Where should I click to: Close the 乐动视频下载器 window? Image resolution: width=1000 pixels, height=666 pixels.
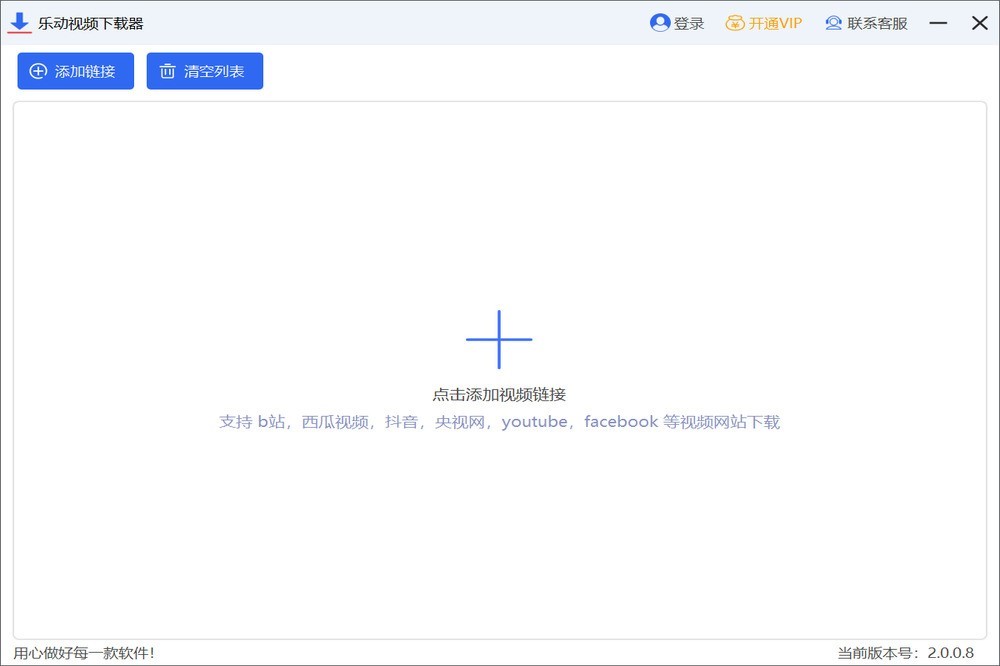pyautogui.click(x=979, y=23)
